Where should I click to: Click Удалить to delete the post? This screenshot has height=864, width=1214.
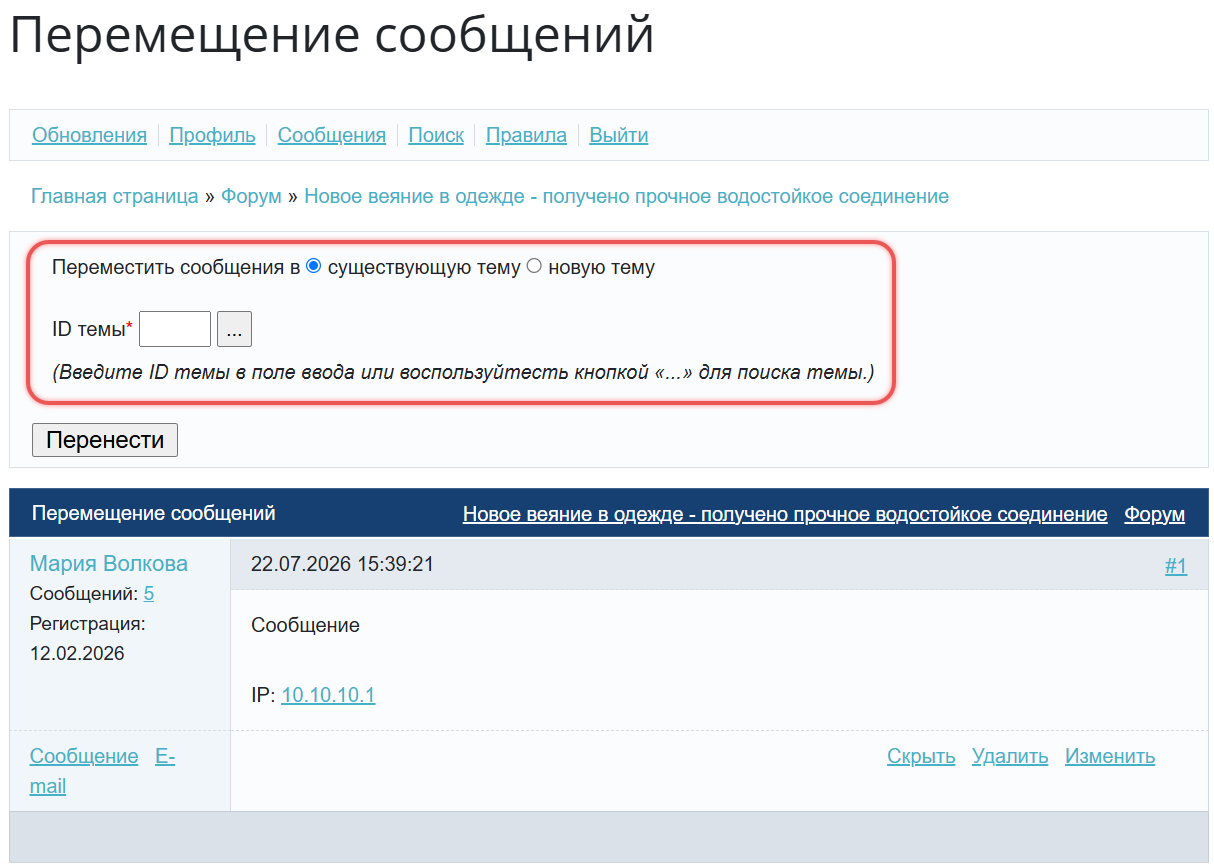pos(1010,756)
